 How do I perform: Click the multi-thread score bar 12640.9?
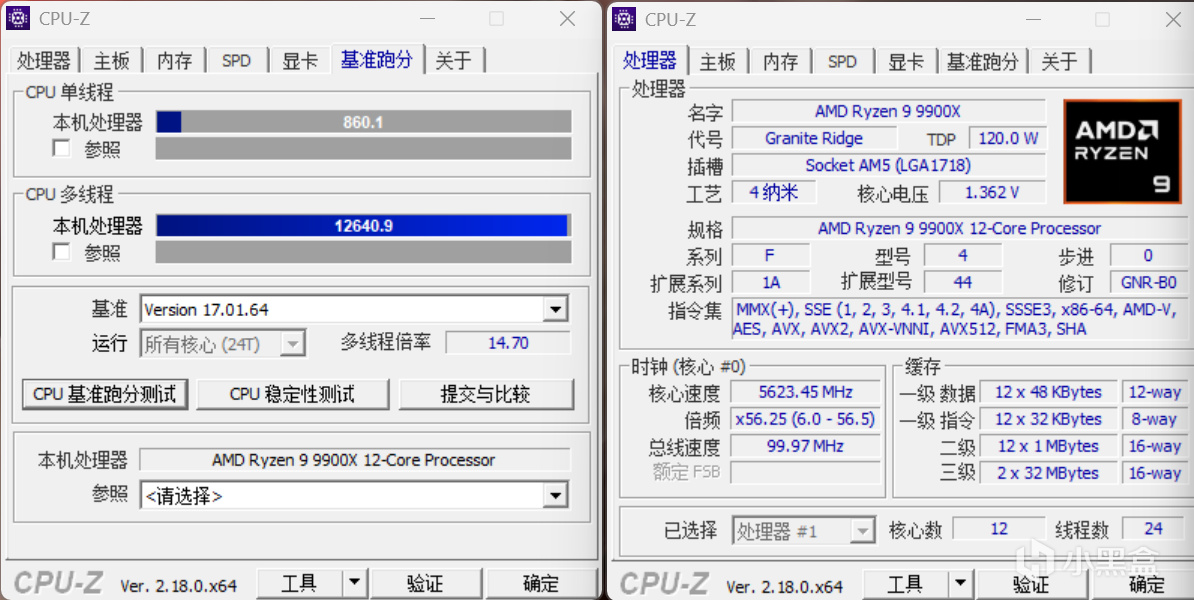click(363, 225)
